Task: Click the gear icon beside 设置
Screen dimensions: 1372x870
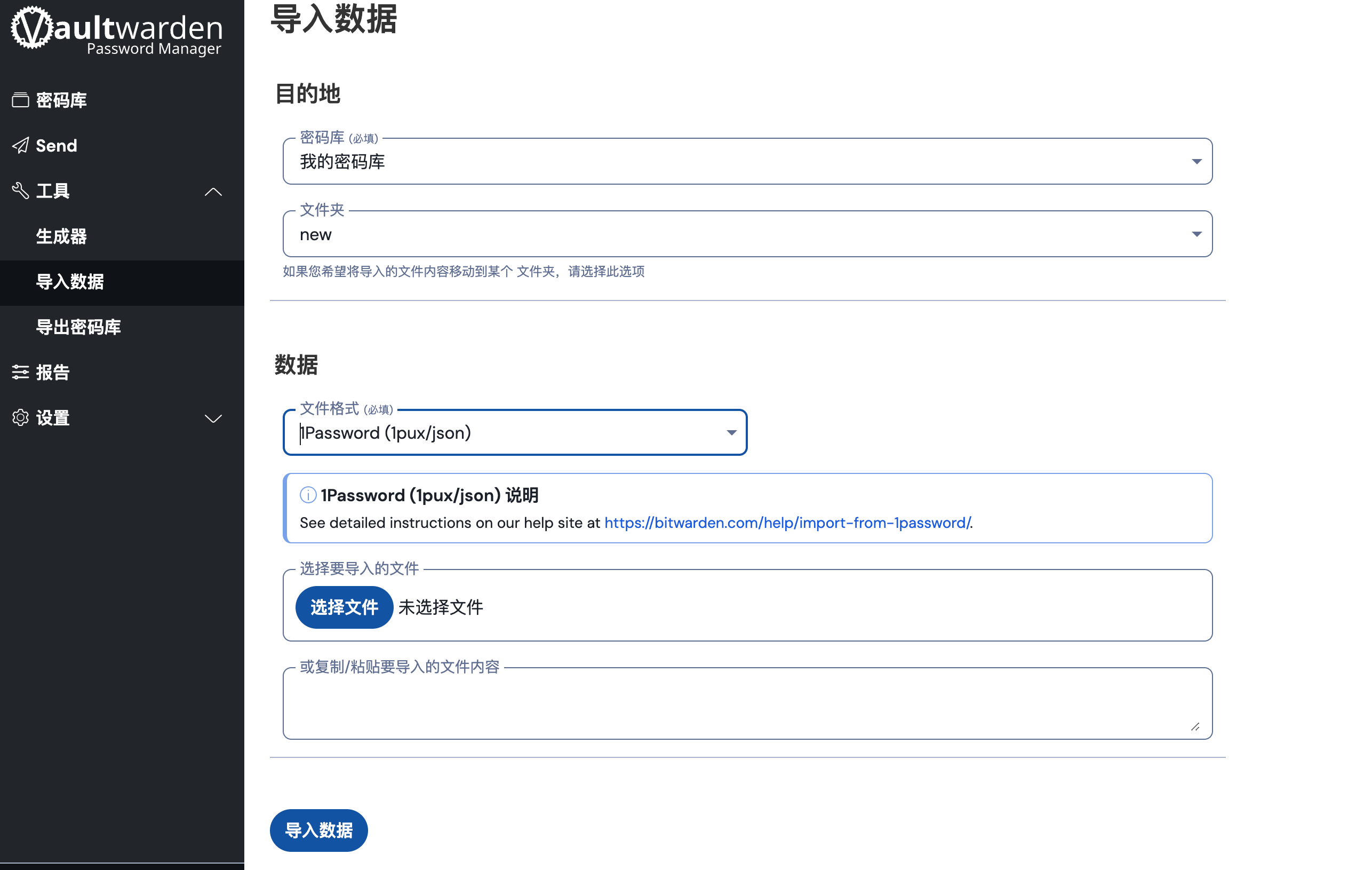Action: pyautogui.click(x=20, y=418)
